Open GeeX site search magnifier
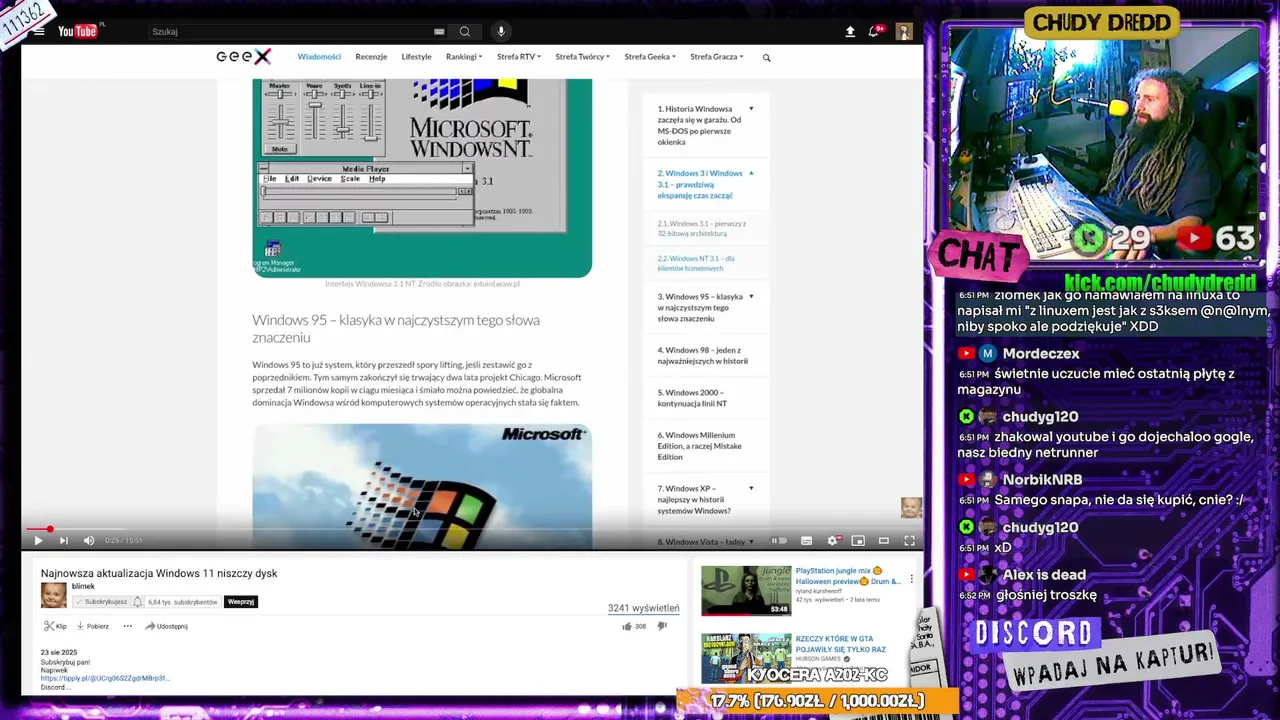The width and height of the screenshot is (1280, 720). coord(767,58)
